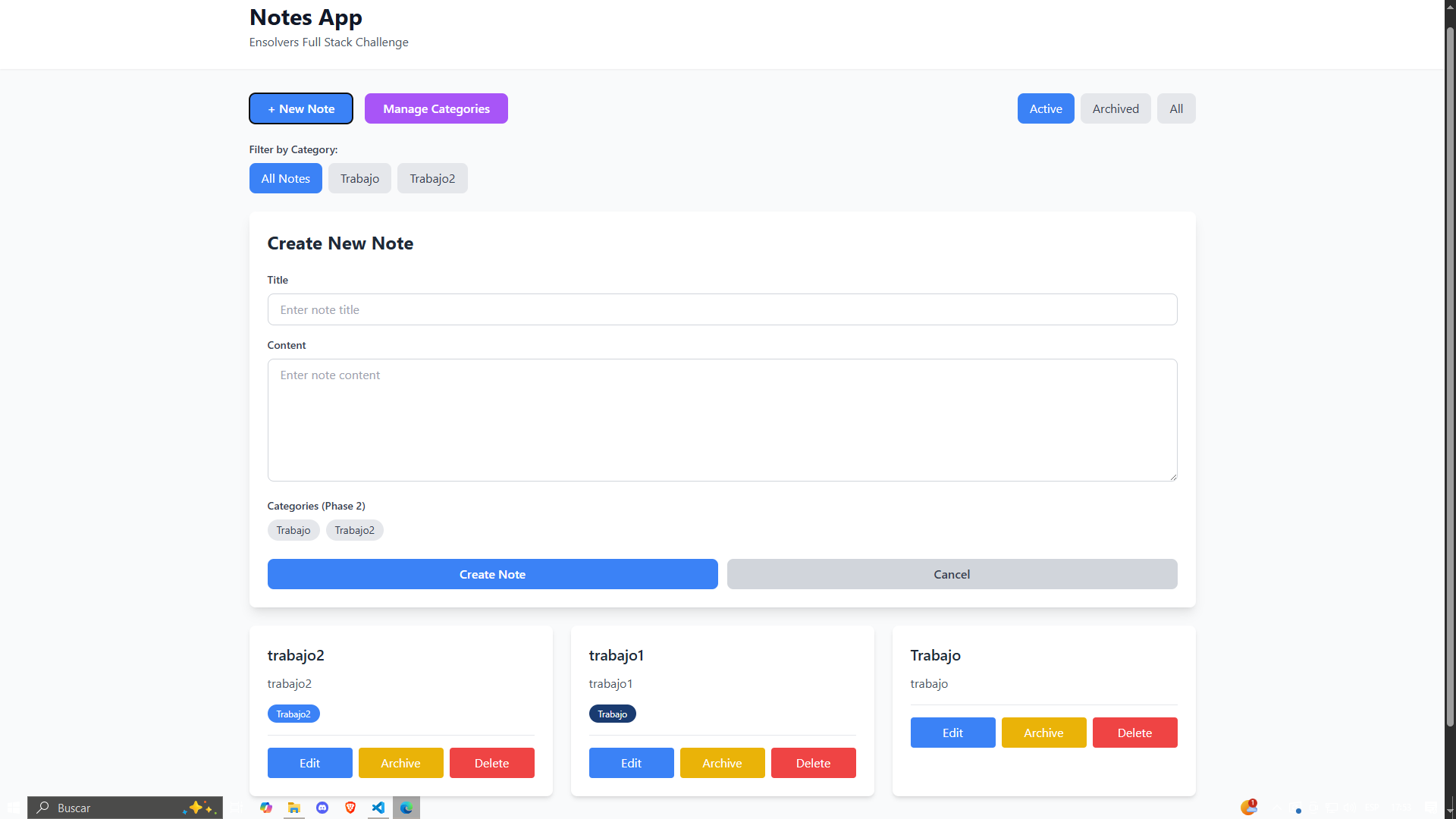Click the Notes App heading

[x=306, y=17]
